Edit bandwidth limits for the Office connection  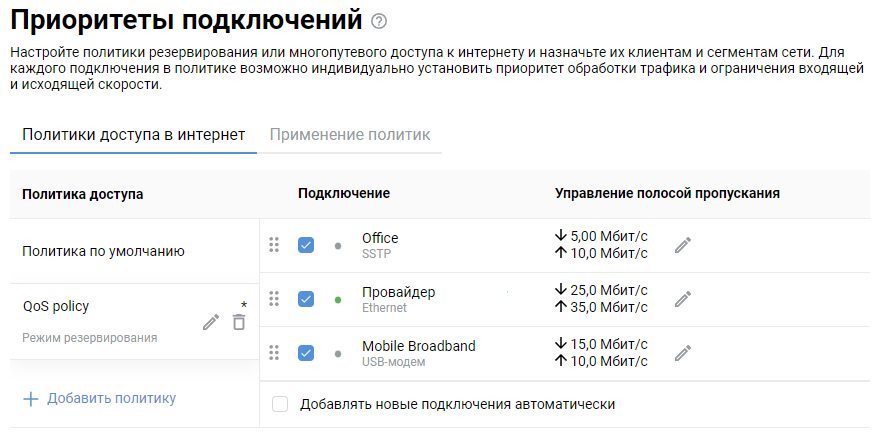683,245
